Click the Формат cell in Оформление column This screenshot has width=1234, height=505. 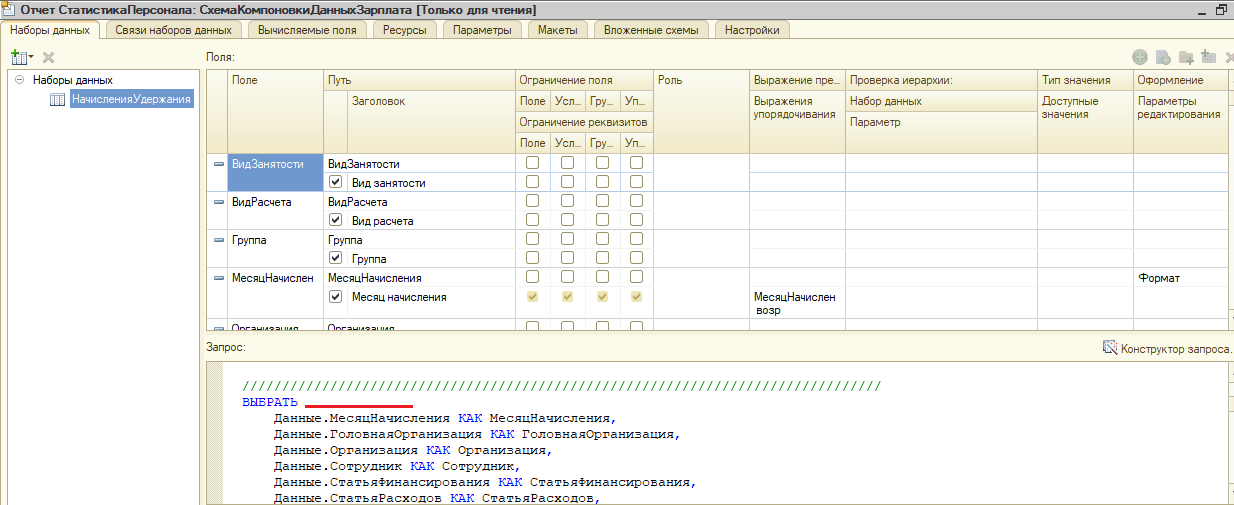pyautogui.click(x=1159, y=278)
